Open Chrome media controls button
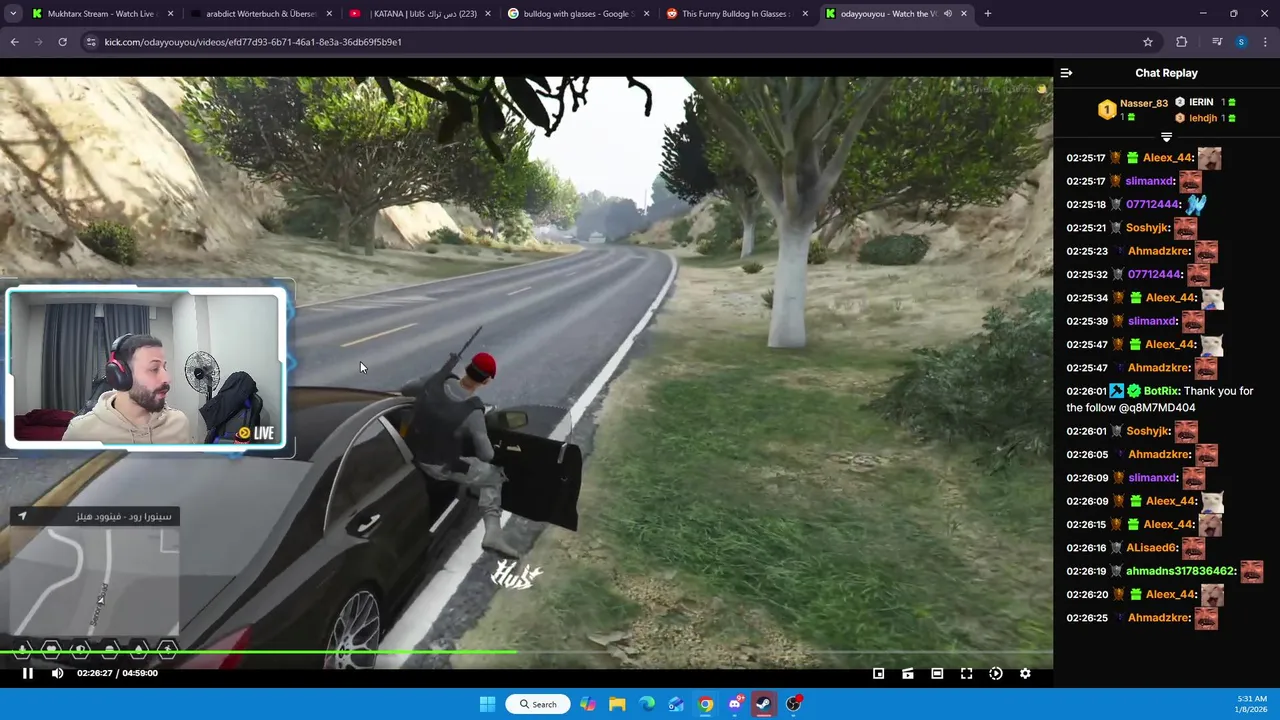The height and width of the screenshot is (720, 1280). coord(1216,42)
